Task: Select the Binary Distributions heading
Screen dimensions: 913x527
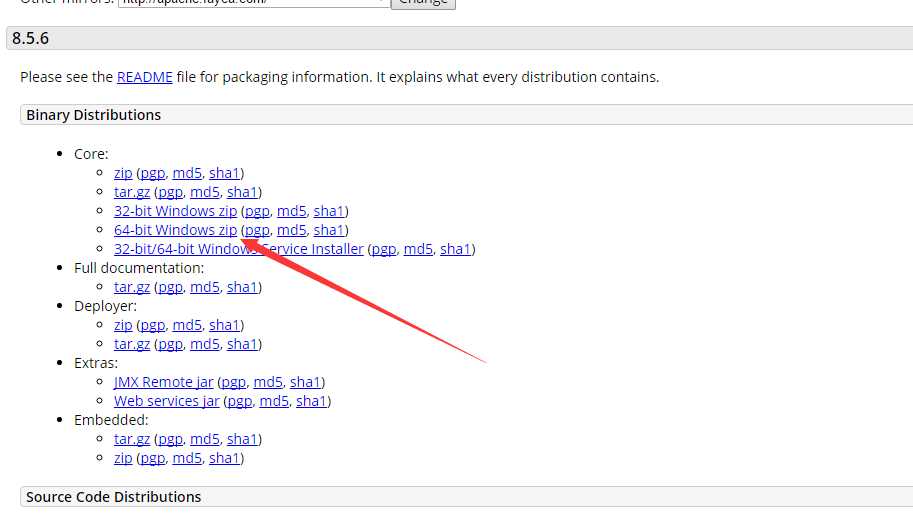Action: coord(93,115)
